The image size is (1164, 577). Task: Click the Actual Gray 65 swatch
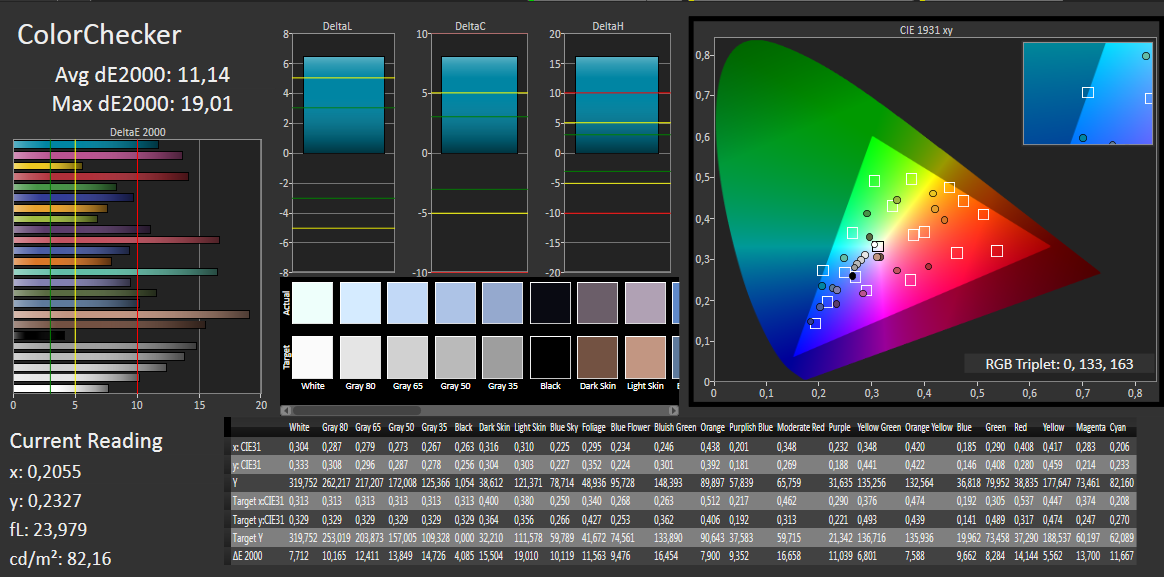coord(407,302)
